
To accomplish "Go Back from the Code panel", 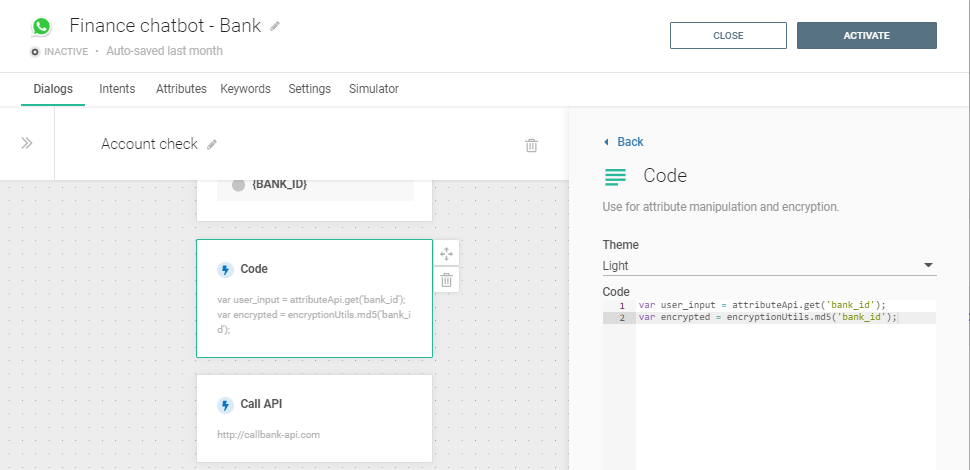I will pos(624,142).
